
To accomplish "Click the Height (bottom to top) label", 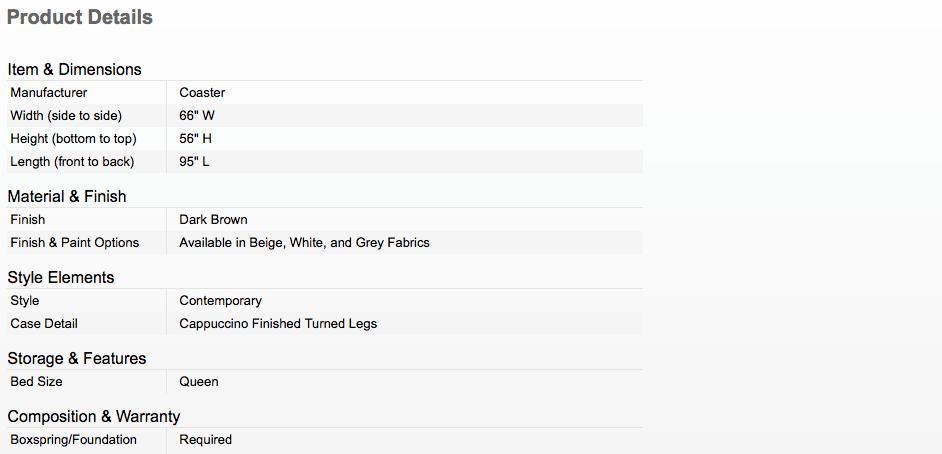I will (73, 139).
